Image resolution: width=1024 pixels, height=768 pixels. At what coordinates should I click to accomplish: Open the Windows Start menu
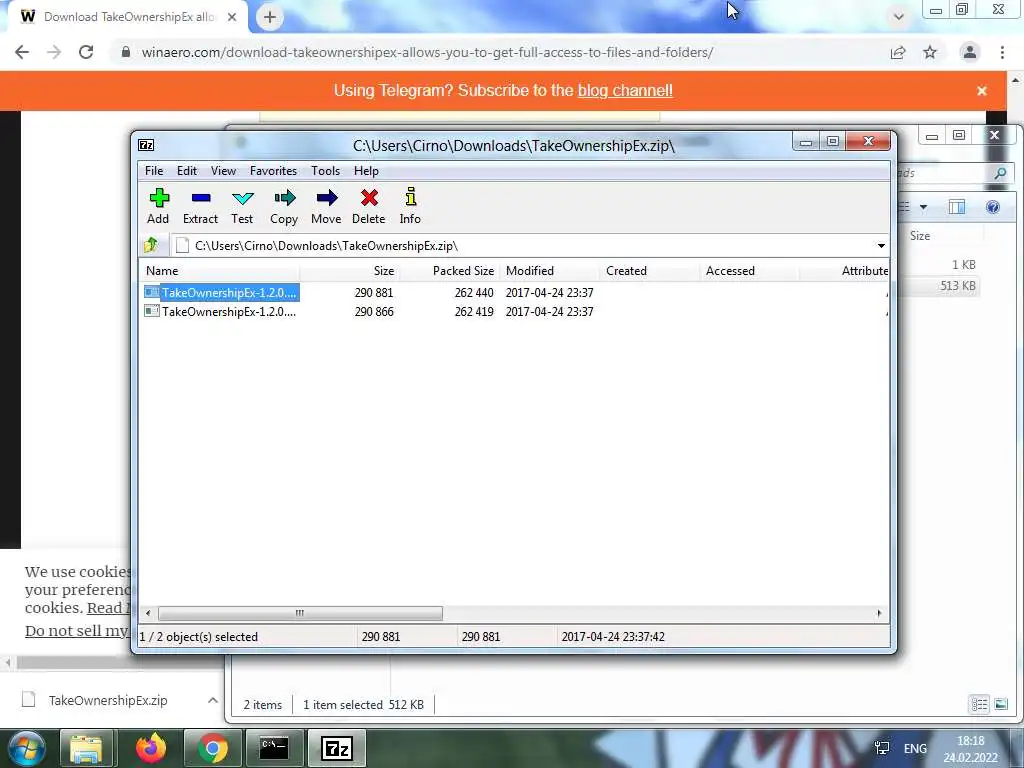coord(25,748)
